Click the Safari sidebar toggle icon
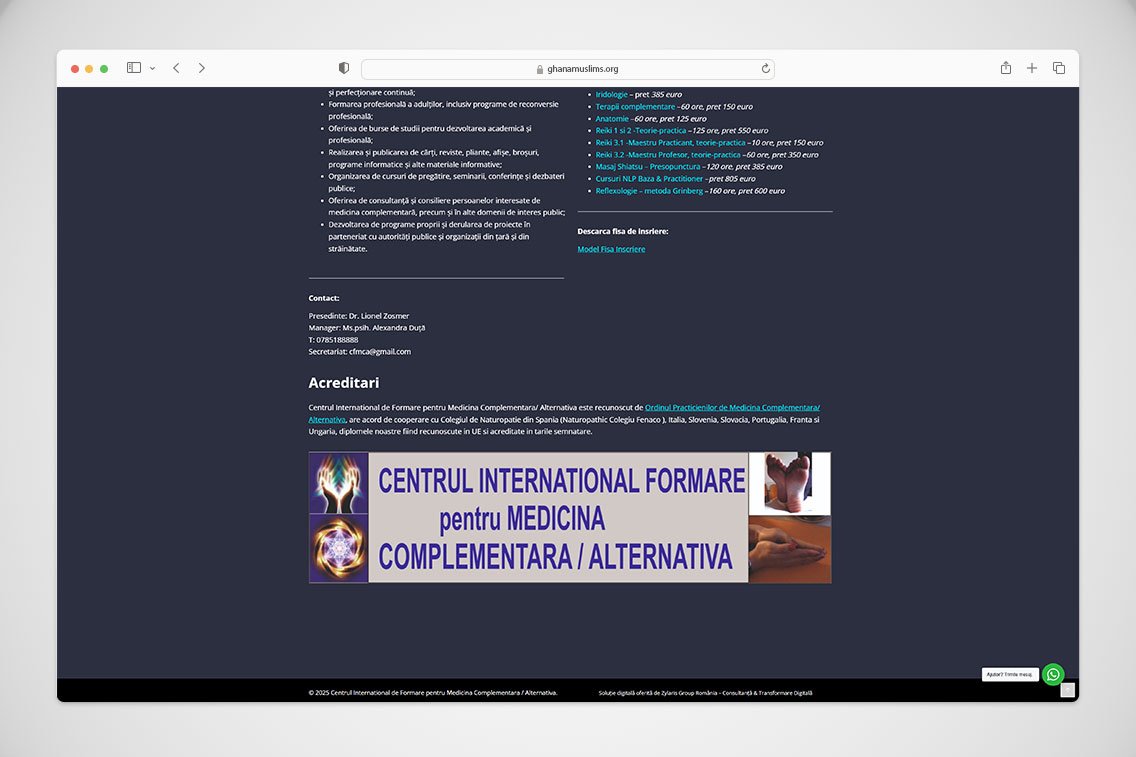The width and height of the screenshot is (1136, 757). click(x=134, y=68)
